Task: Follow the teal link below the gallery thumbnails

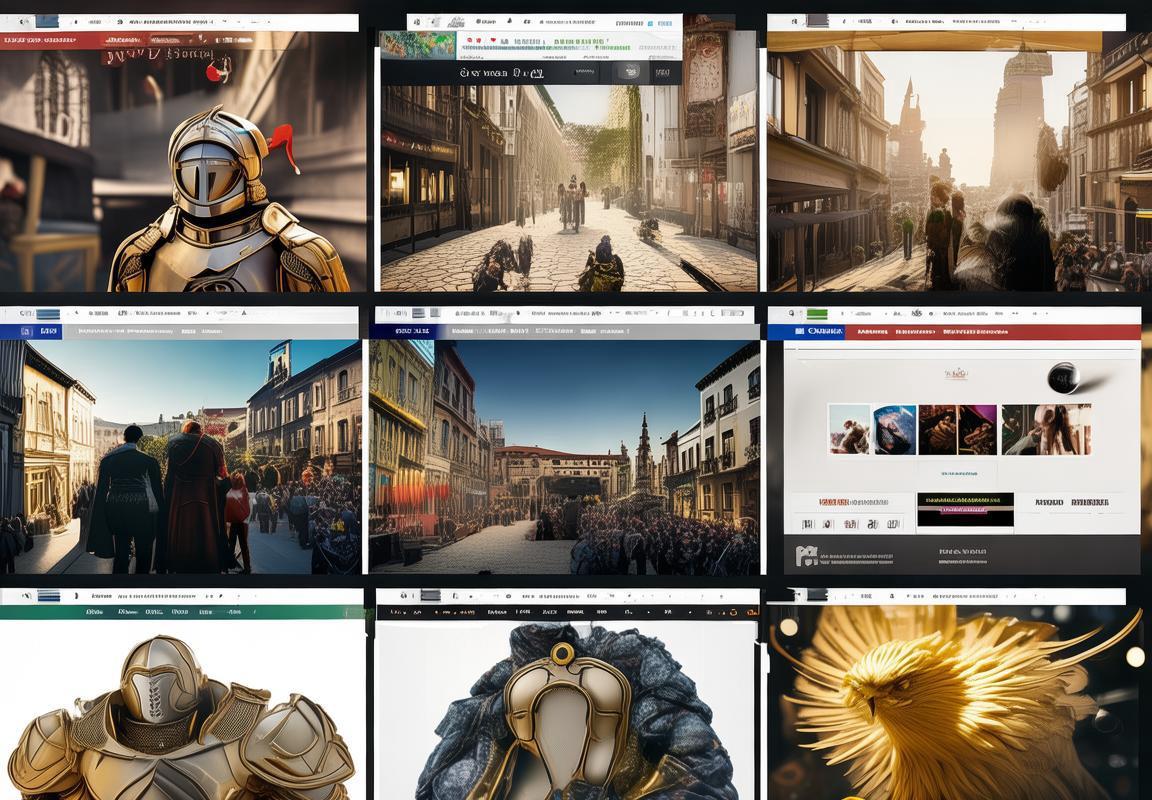Action: click(959, 473)
